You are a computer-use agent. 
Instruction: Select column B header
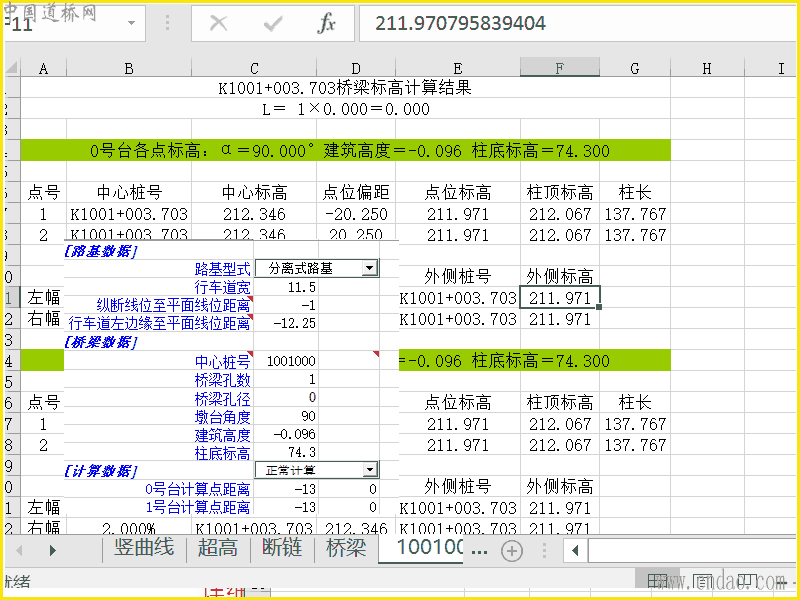coord(129,68)
